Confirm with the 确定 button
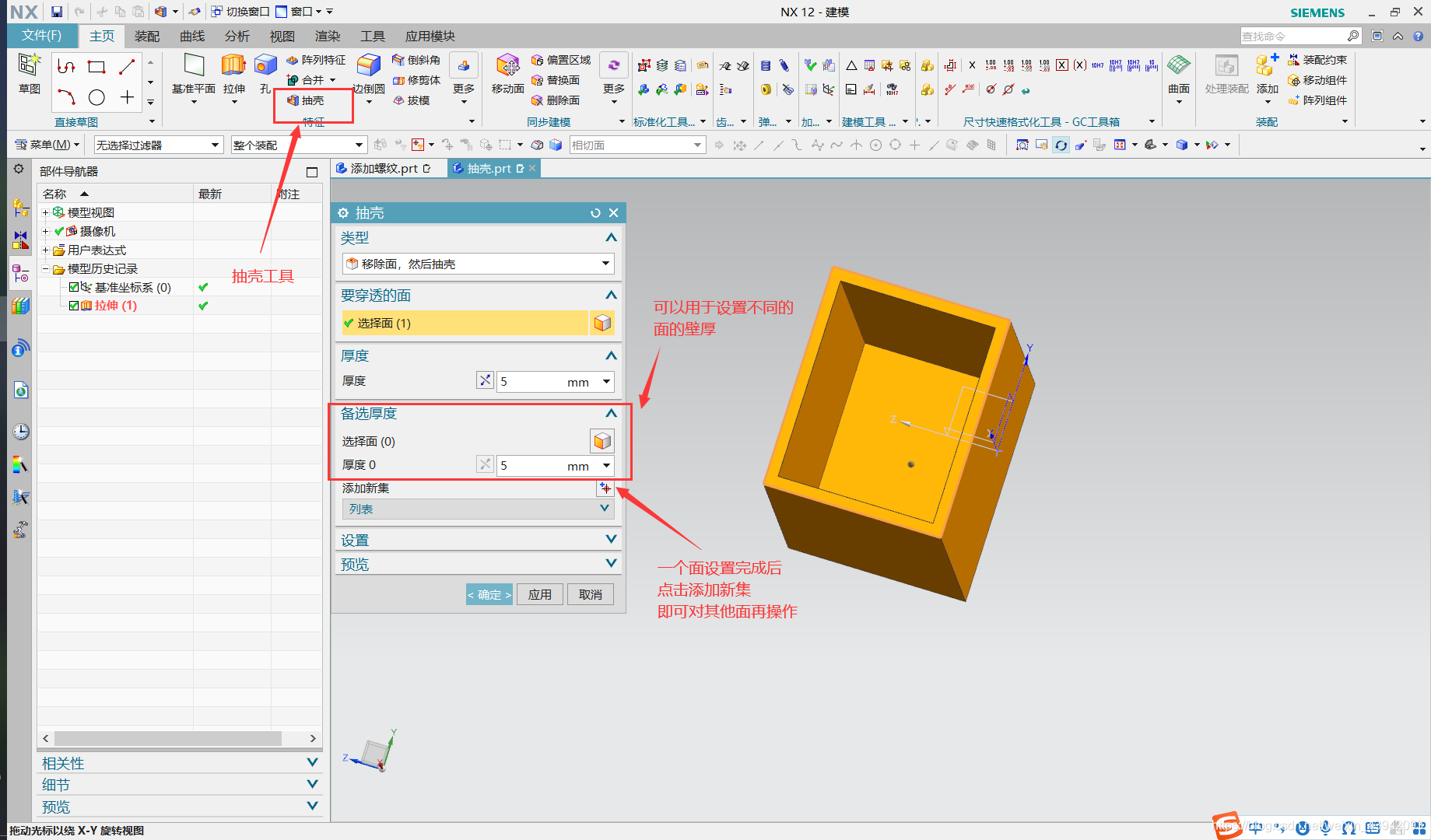Viewport: 1431px width, 840px height. point(489,594)
